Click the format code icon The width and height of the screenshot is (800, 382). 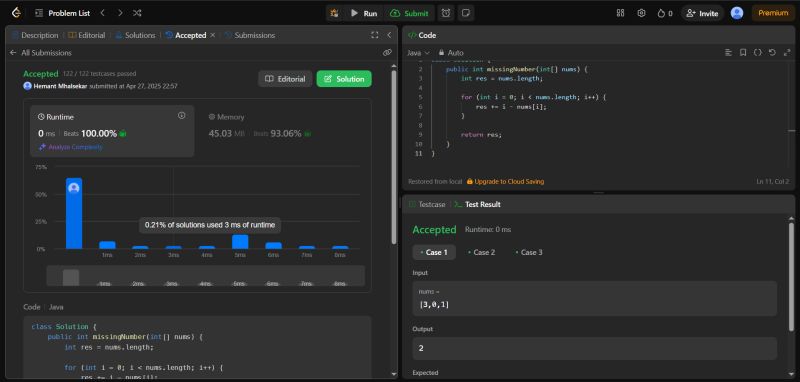pos(728,53)
